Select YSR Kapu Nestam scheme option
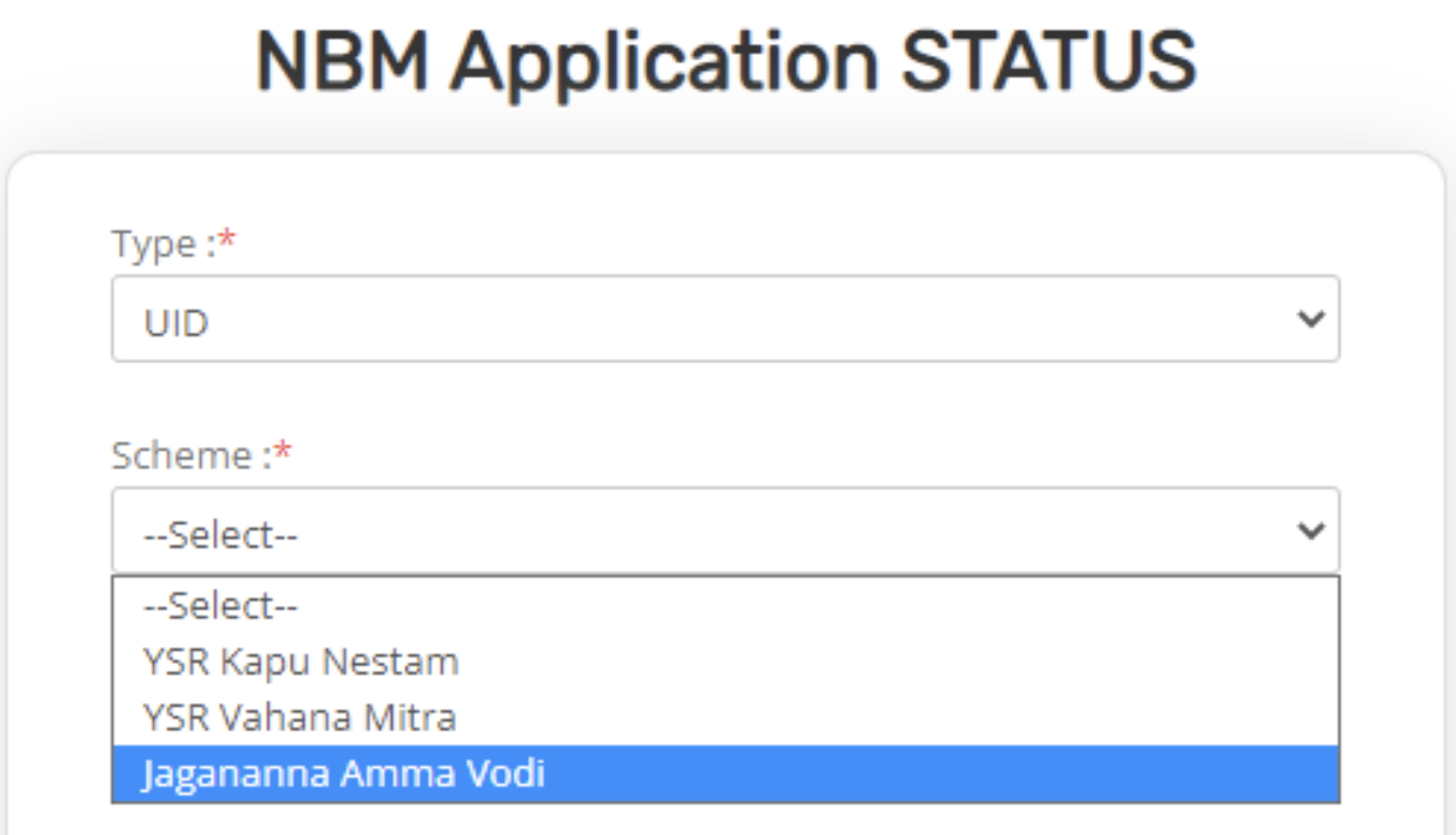Screen dimensions: 1456x835 pyautogui.click(x=725, y=662)
